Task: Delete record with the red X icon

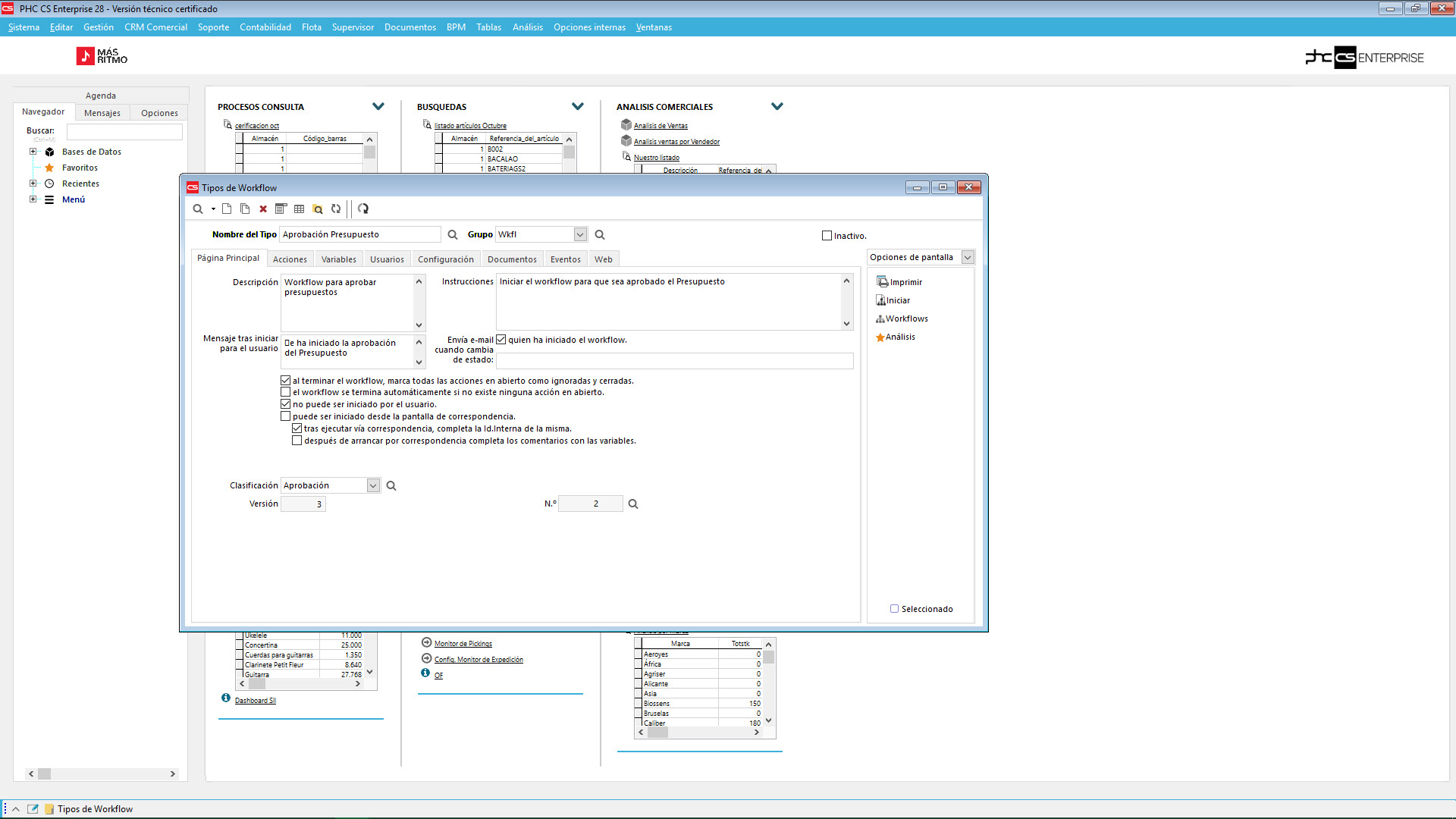Action: pos(263,209)
